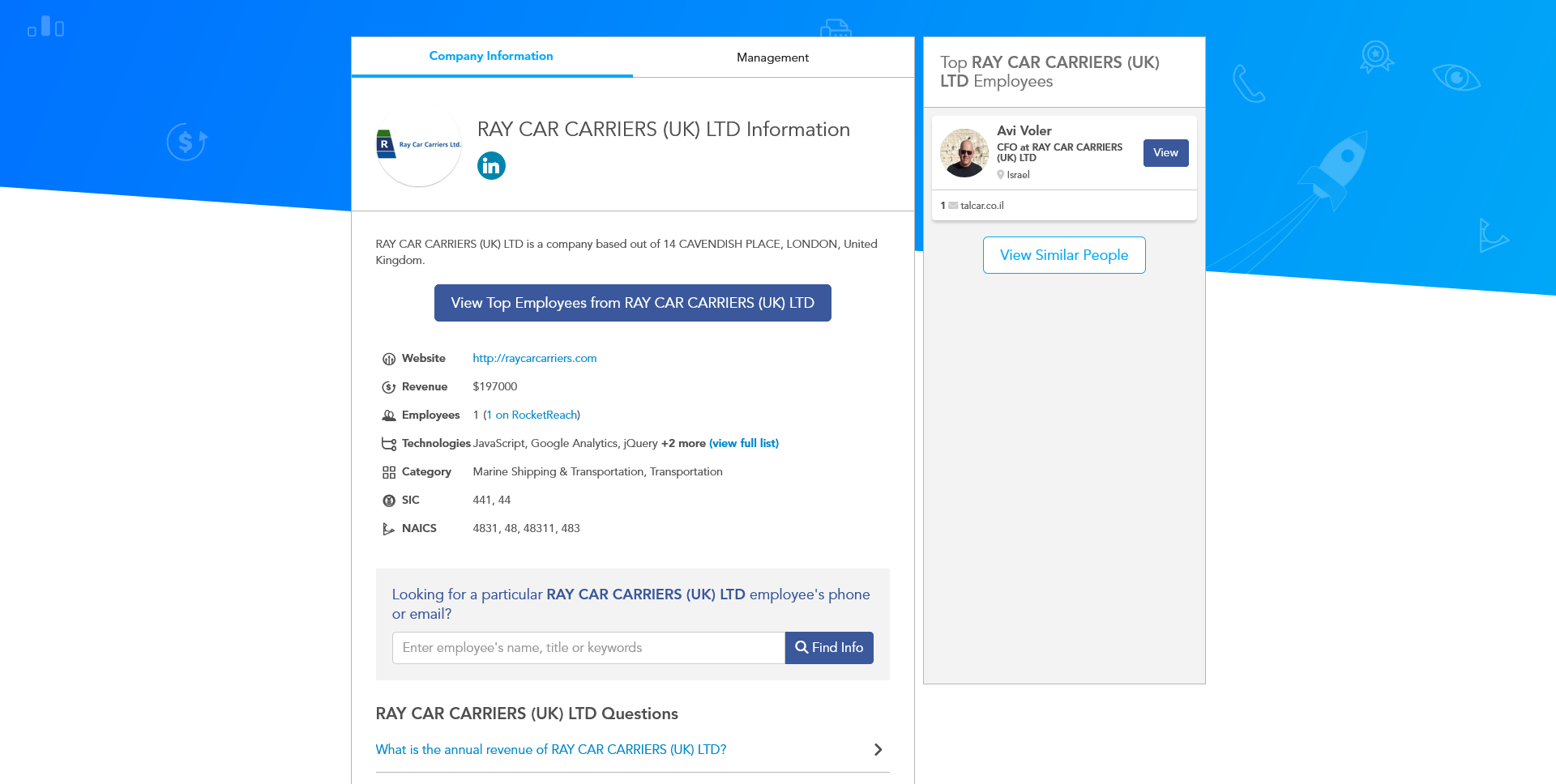Click the Find Info button
Image resolution: width=1556 pixels, height=784 pixels.
point(829,648)
